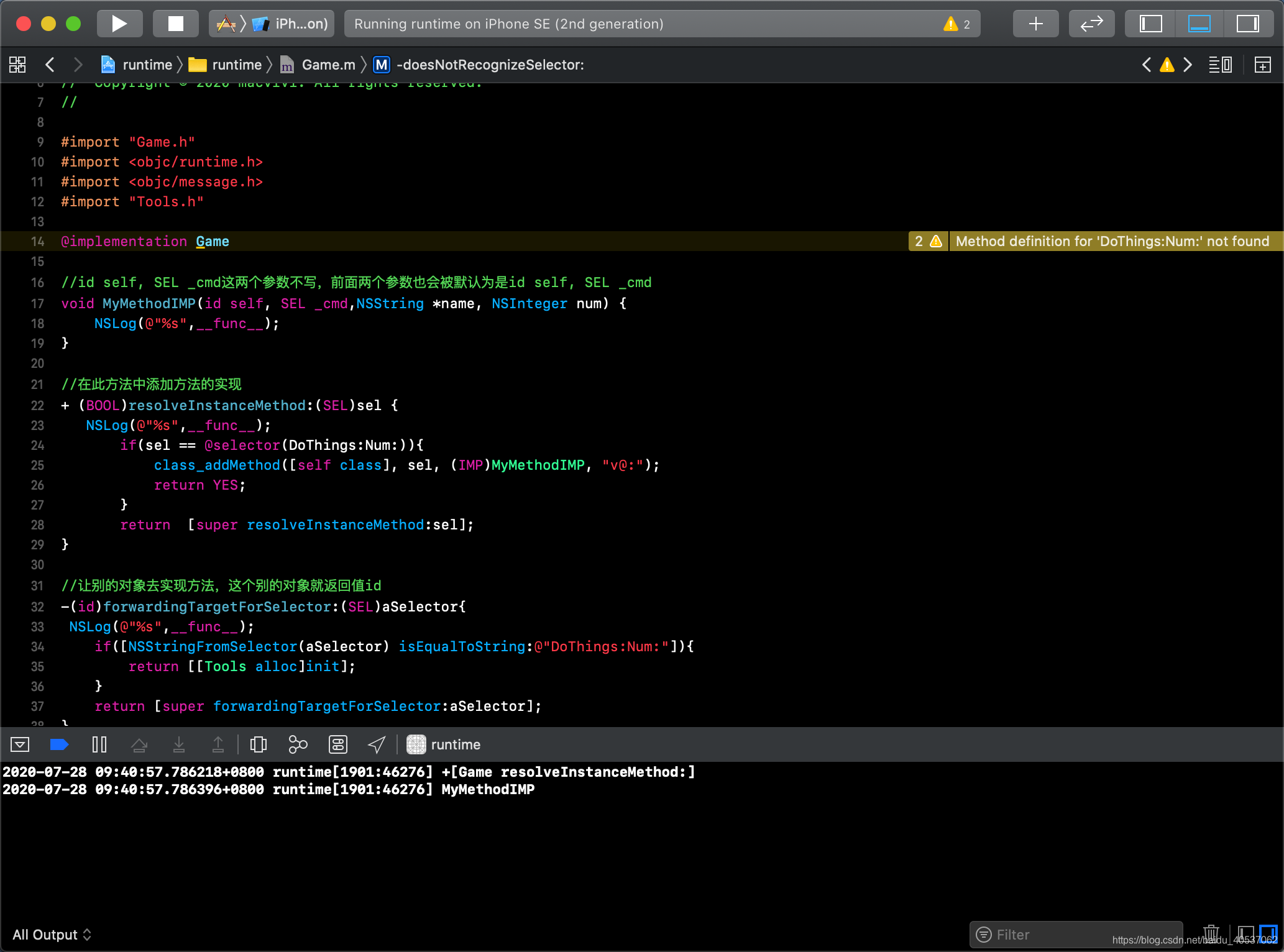Viewport: 1284px width, 952px height.
Task: Click MyMethodIMP function name on line 17
Action: tap(149, 303)
